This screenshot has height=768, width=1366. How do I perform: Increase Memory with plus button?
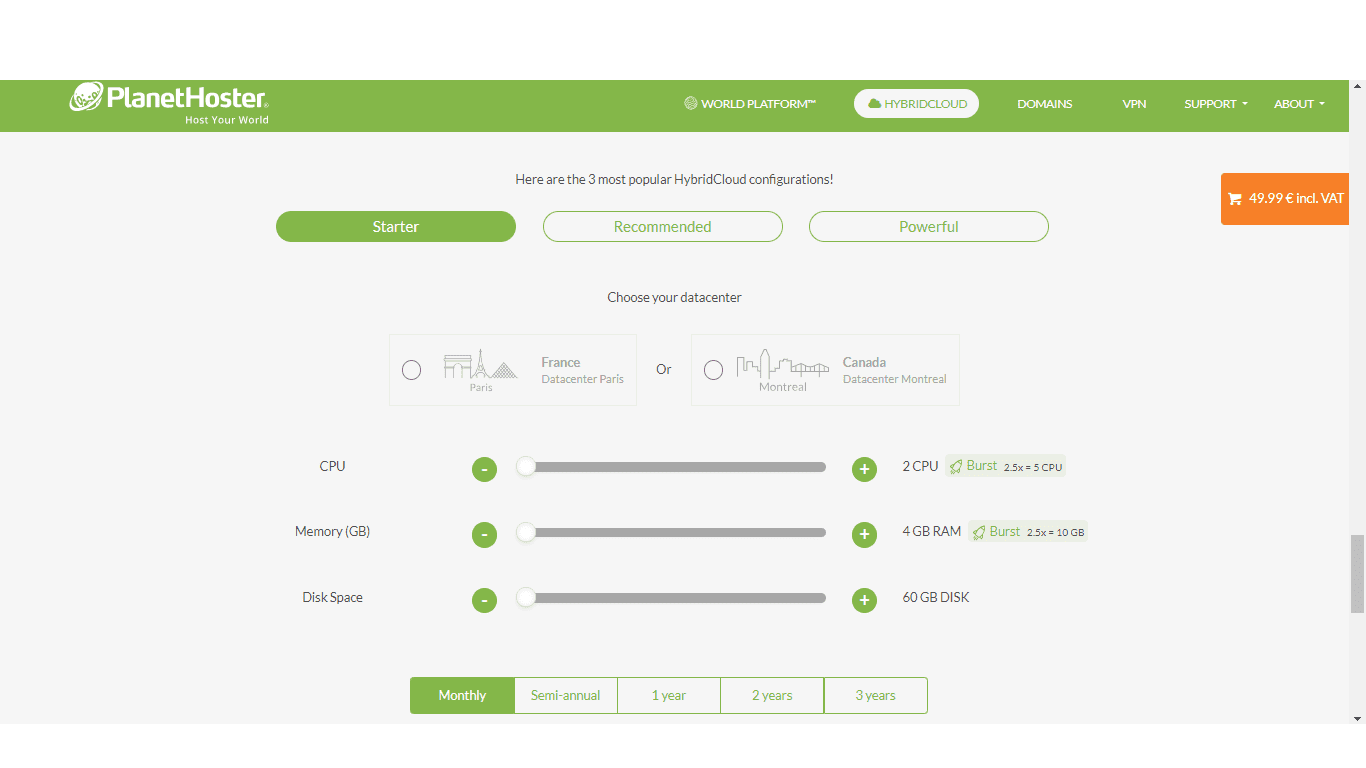click(864, 535)
